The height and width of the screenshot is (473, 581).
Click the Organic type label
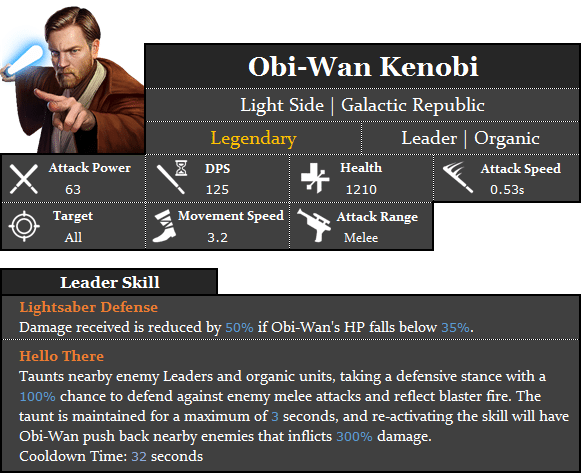pyautogui.click(x=507, y=139)
